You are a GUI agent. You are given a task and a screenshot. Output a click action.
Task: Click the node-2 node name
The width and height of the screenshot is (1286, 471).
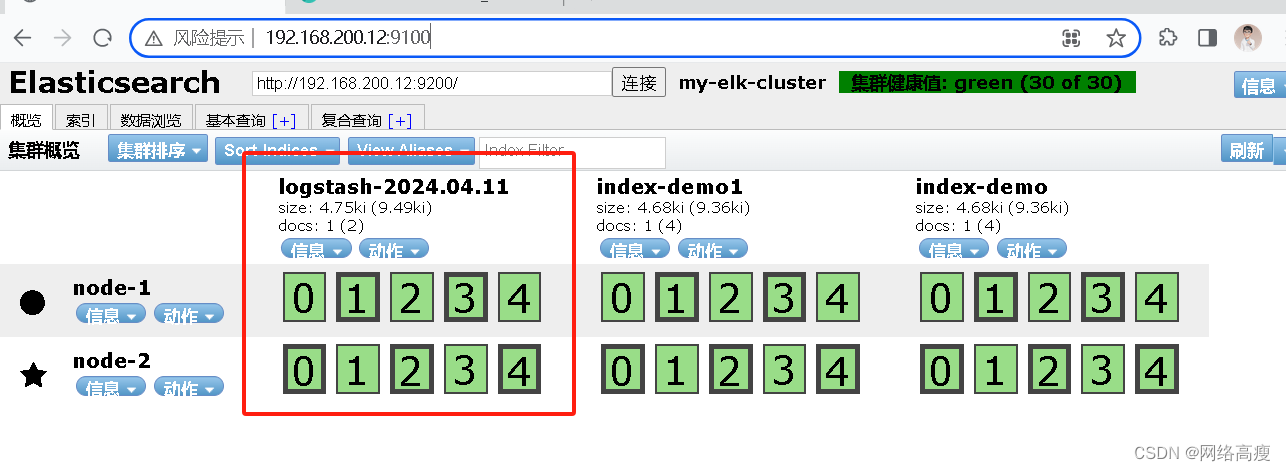pos(112,361)
